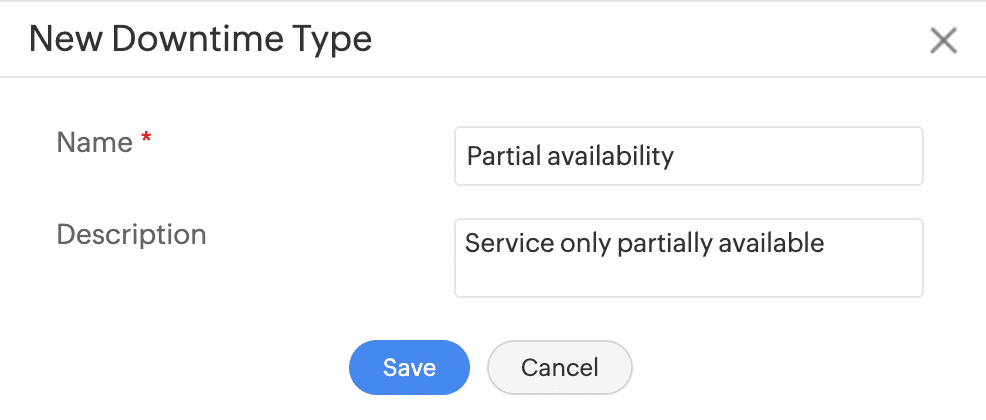Screen dimensions: 986x420
Task: Click empty space after "Partial availability" text
Action: 800,156
